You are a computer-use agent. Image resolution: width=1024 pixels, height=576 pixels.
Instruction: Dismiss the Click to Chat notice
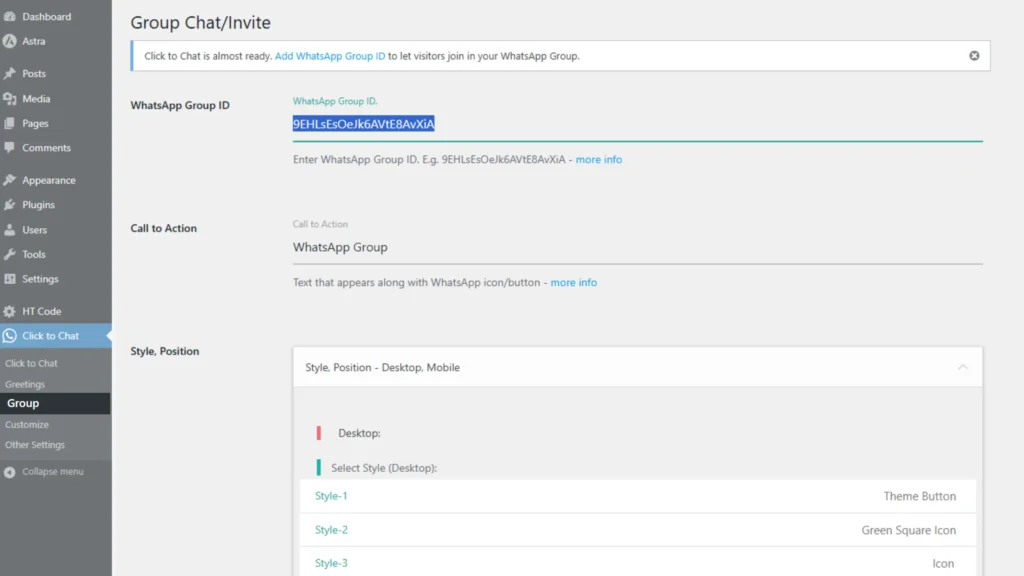974,56
